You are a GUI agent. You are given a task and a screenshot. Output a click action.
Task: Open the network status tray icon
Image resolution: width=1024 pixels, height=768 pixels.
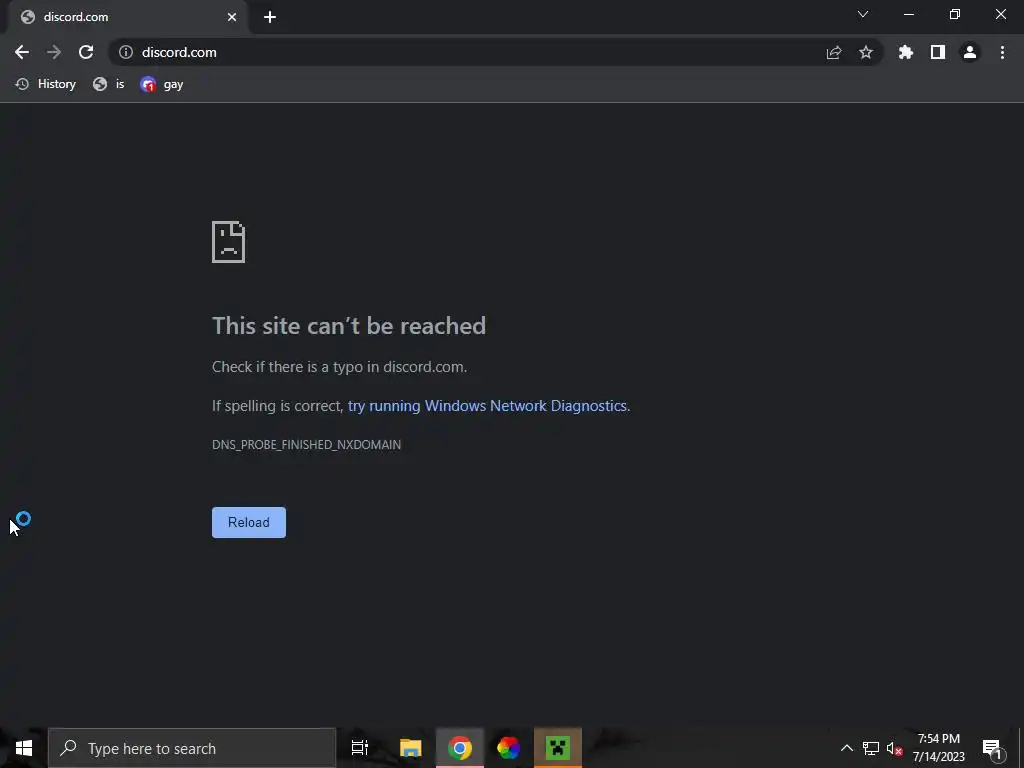871,748
